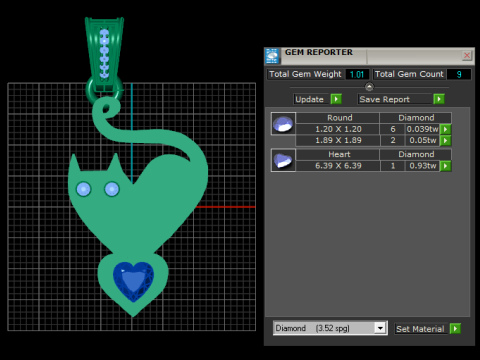Click the Total Gem Count label
This screenshot has height=360, width=480.
pos(409,74)
